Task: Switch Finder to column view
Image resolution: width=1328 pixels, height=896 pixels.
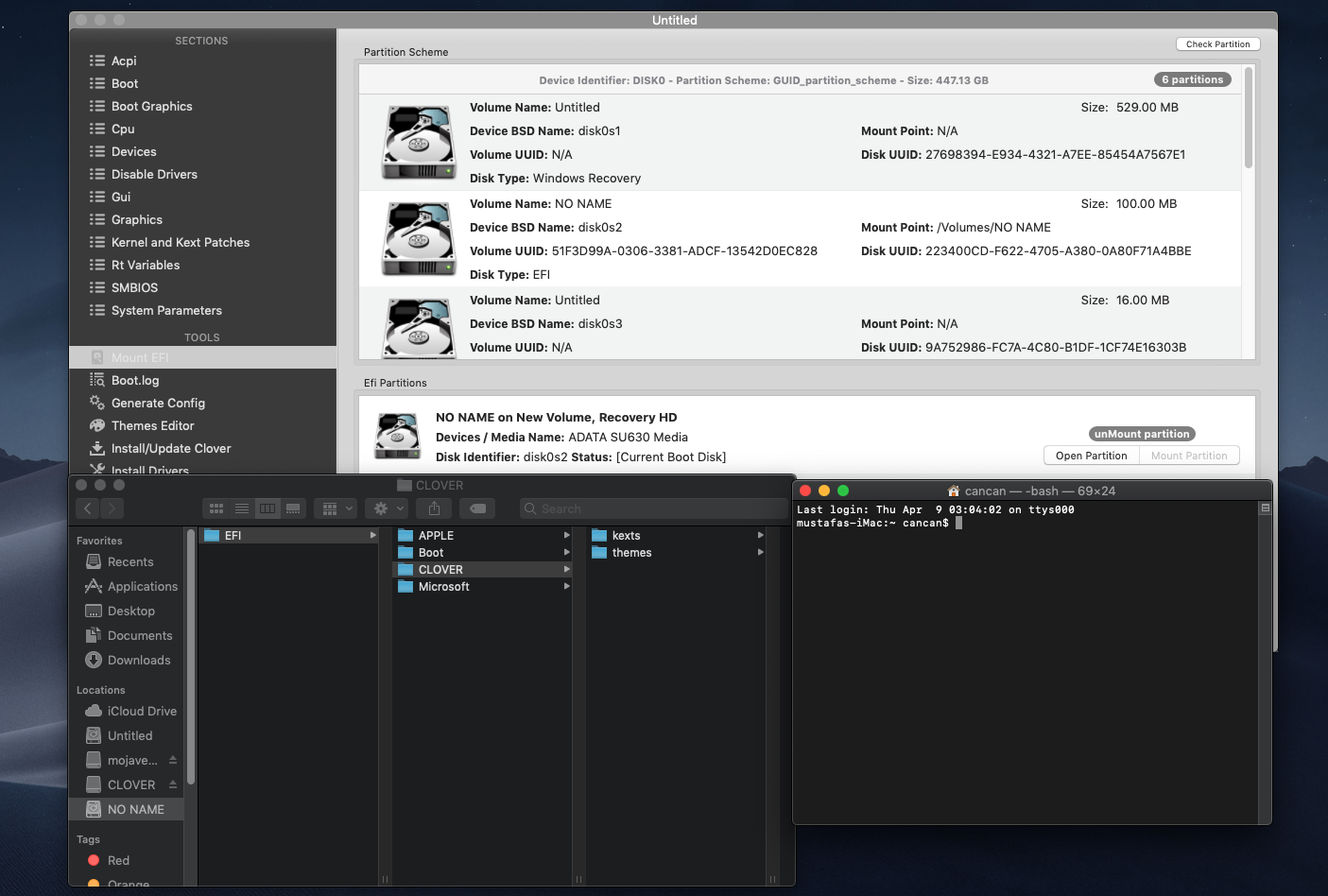Action: pyautogui.click(x=267, y=508)
